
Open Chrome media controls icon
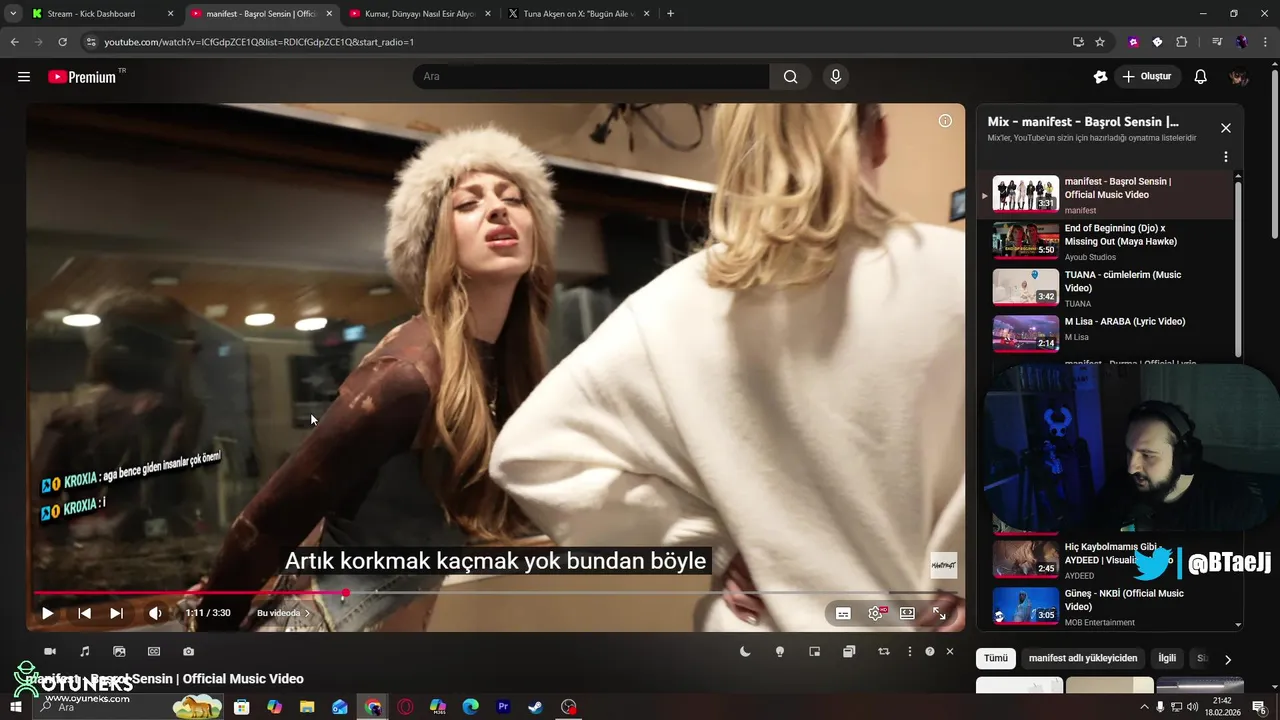1217,42
